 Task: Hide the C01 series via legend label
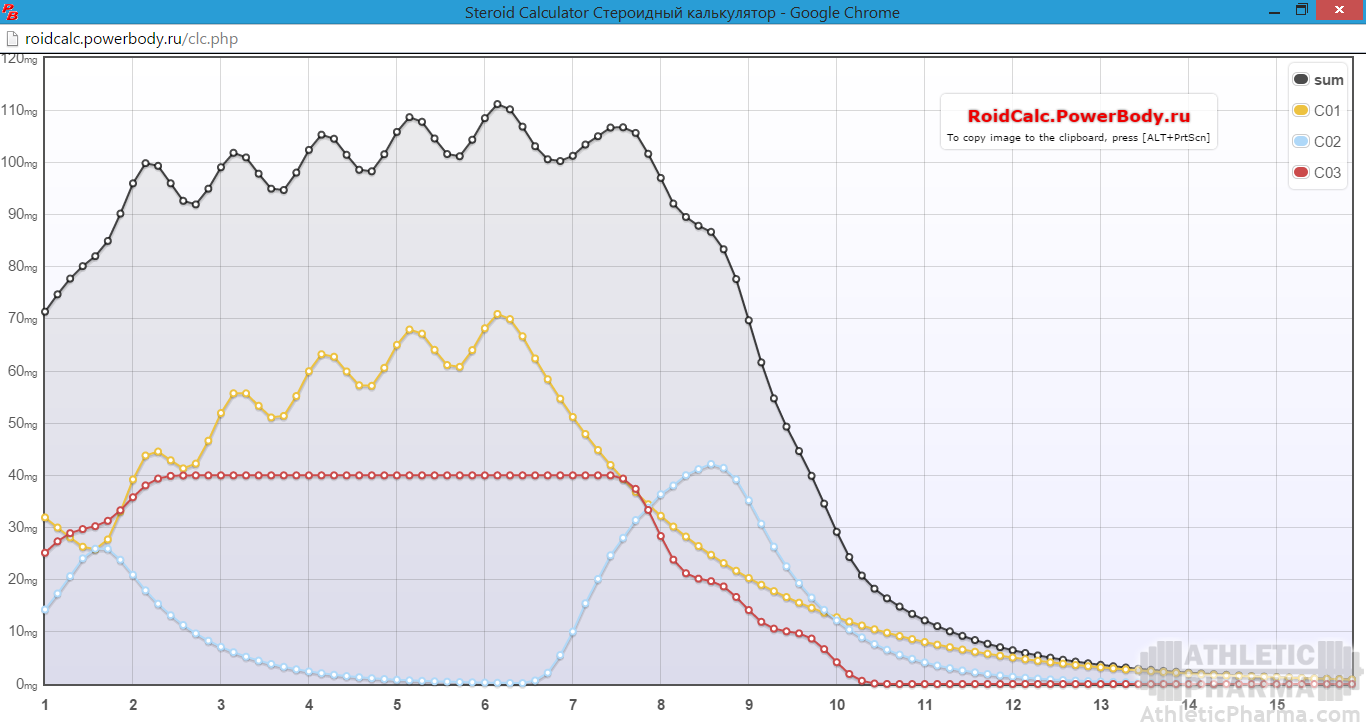1327,111
